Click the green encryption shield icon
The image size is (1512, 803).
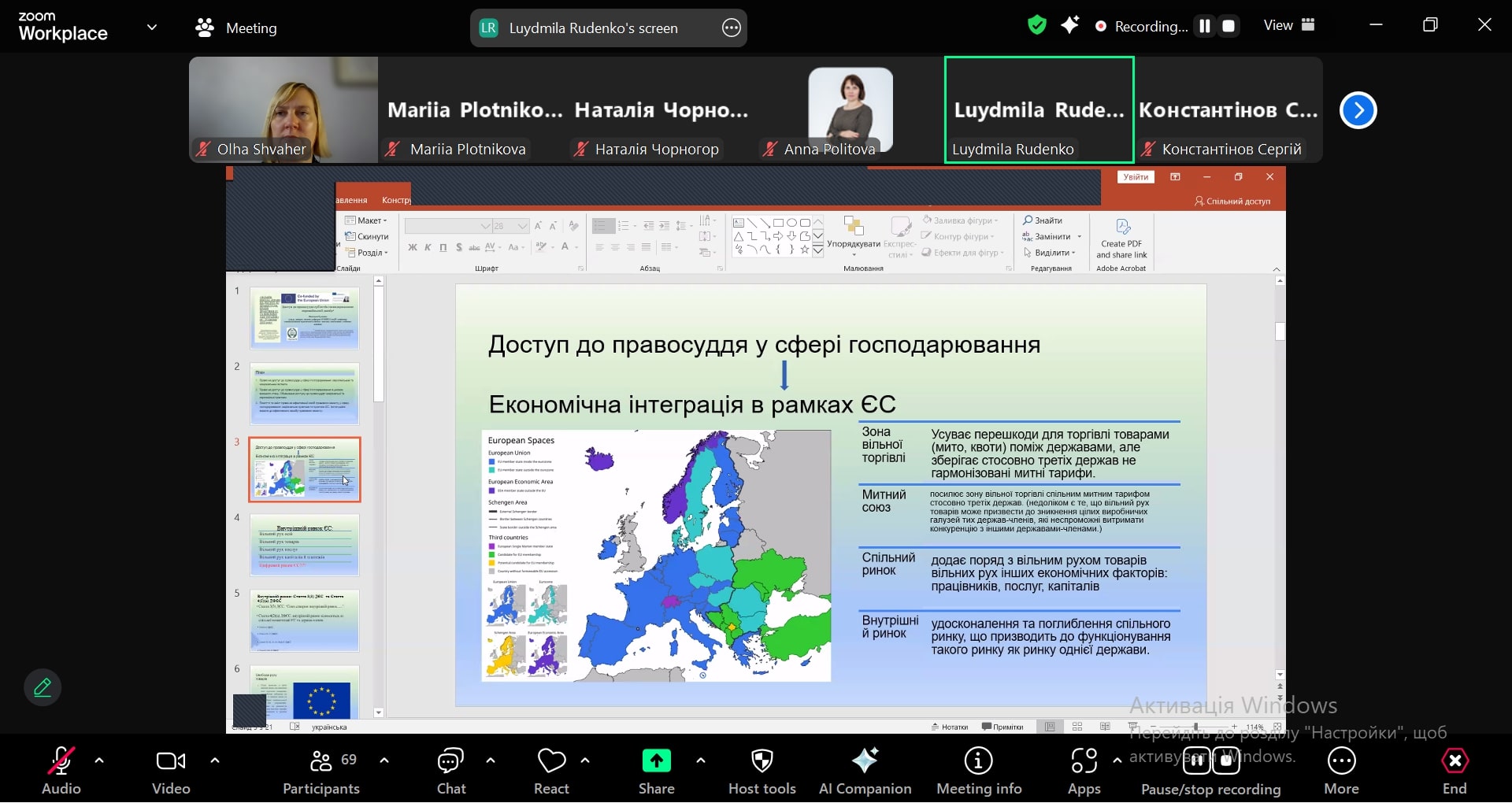[1037, 25]
